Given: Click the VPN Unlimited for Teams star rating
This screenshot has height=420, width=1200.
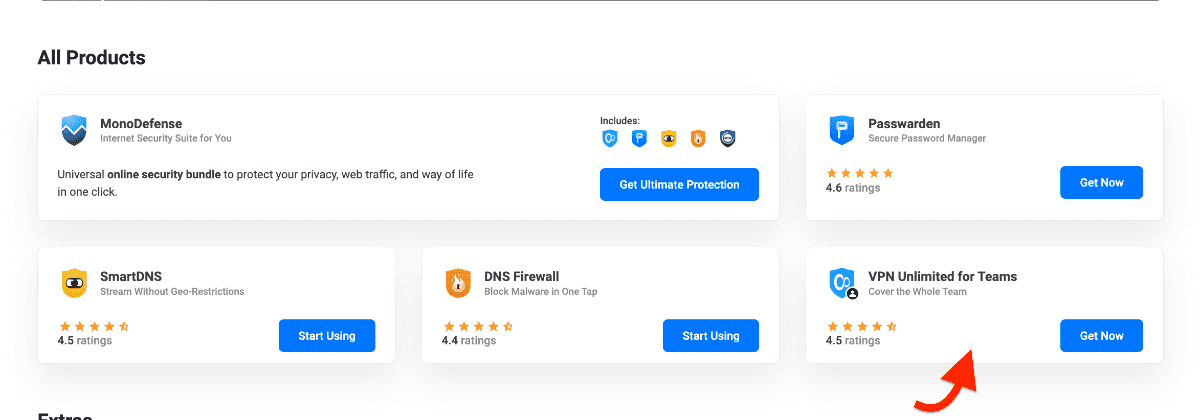Looking at the screenshot, I should (862, 326).
